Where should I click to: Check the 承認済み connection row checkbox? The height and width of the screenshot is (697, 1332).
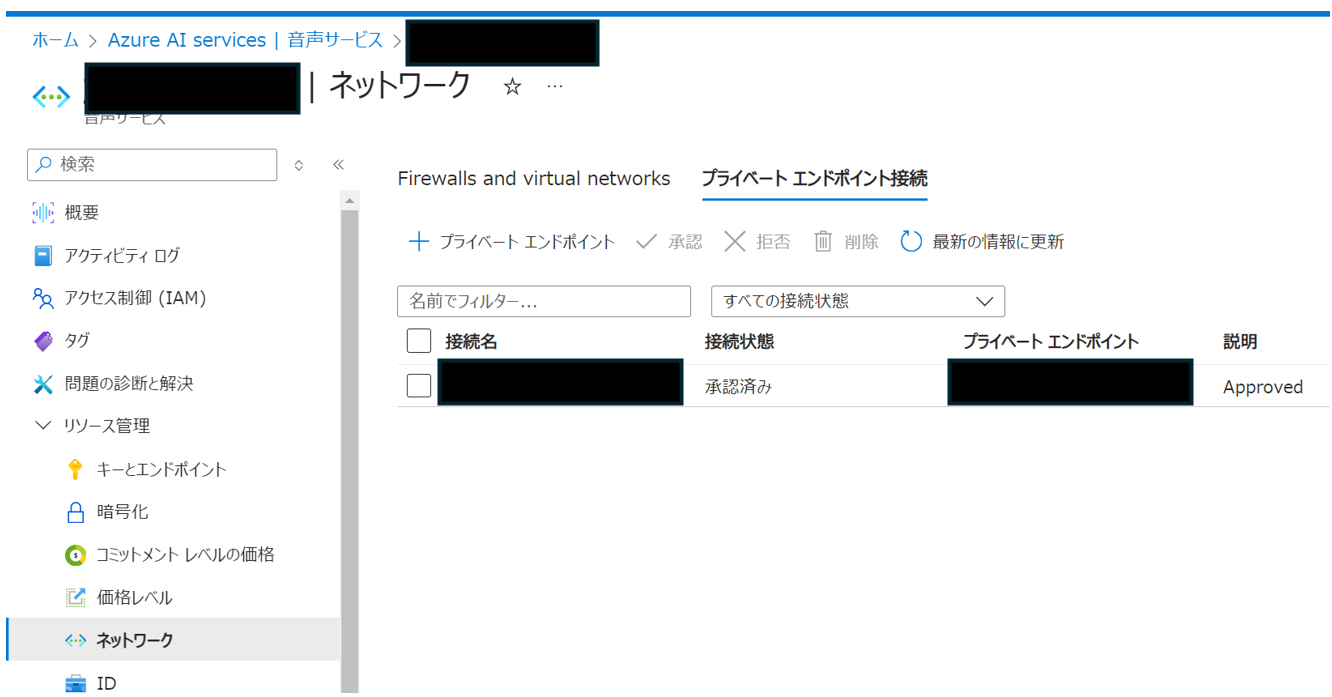pyautogui.click(x=419, y=386)
